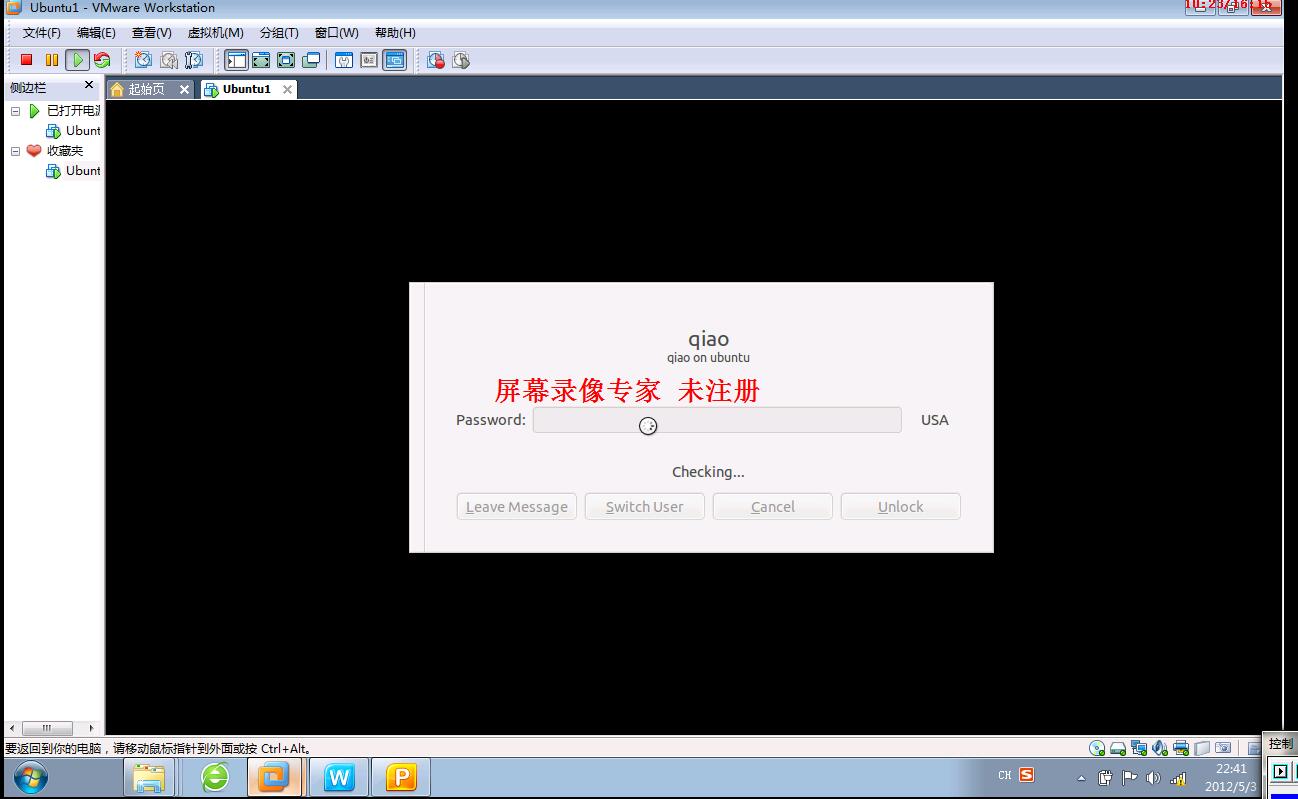Click the camera status bar icon

point(1223,748)
